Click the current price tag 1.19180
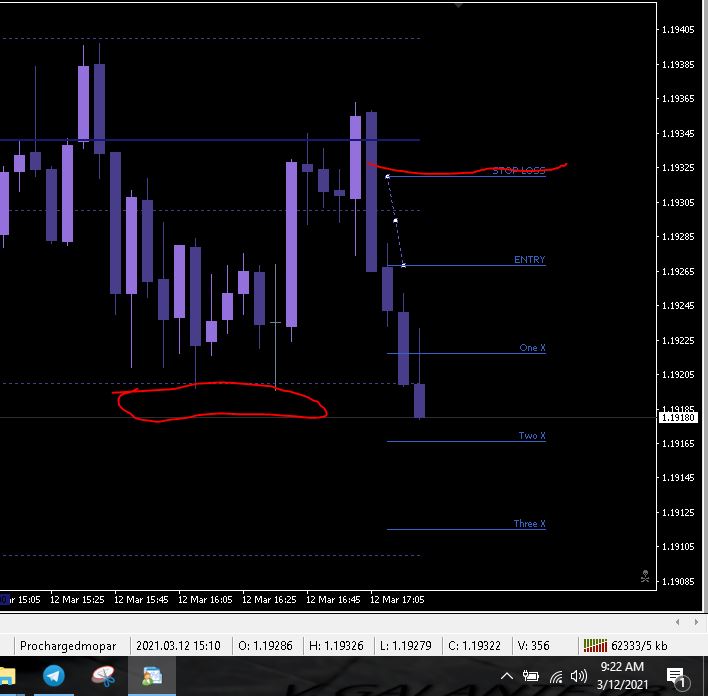This screenshot has height=696, width=708. click(x=678, y=417)
